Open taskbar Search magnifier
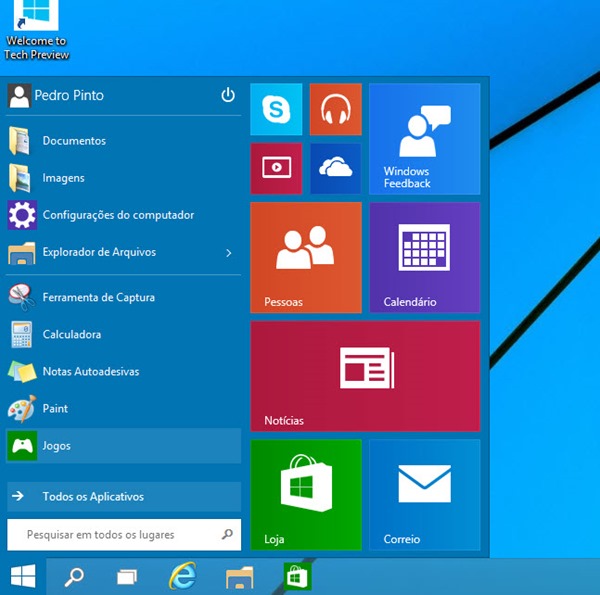600x595 pixels. 74,577
